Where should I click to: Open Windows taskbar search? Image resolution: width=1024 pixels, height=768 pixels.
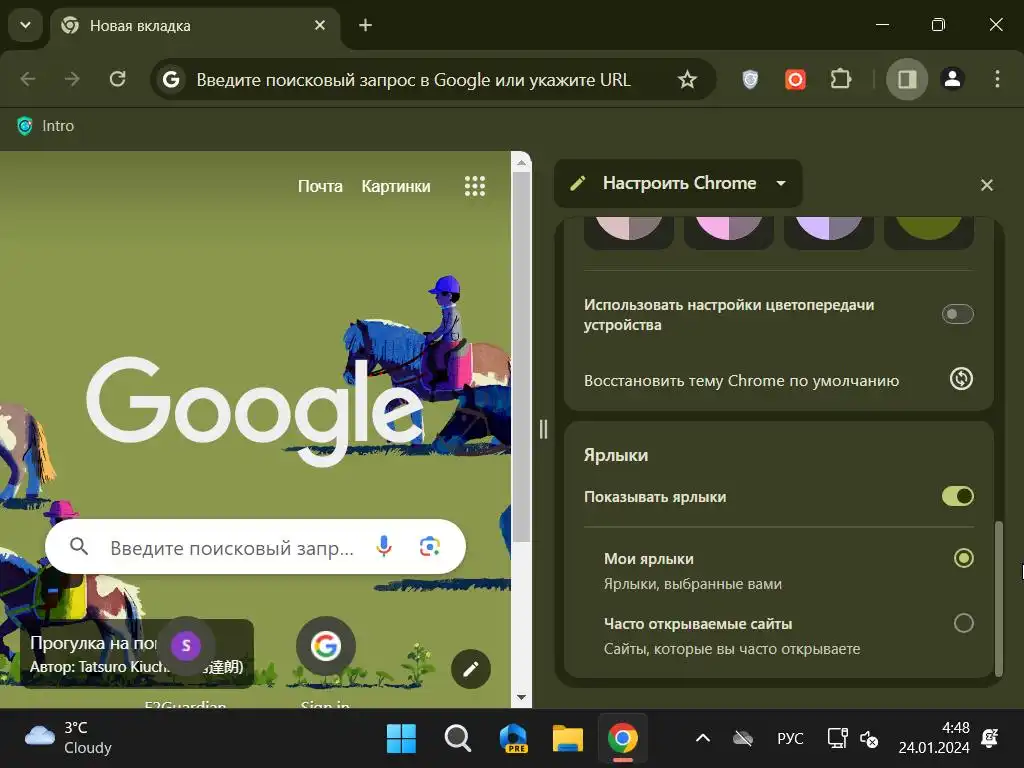coord(458,739)
